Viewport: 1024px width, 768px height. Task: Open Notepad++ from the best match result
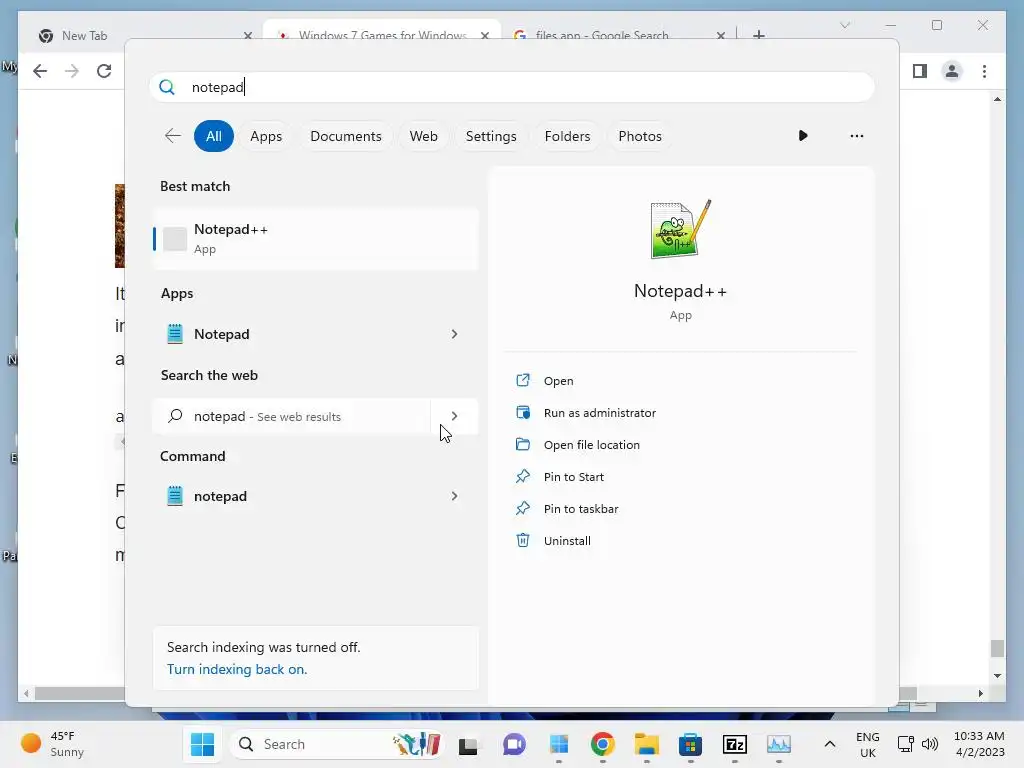click(x=315, y=238)
